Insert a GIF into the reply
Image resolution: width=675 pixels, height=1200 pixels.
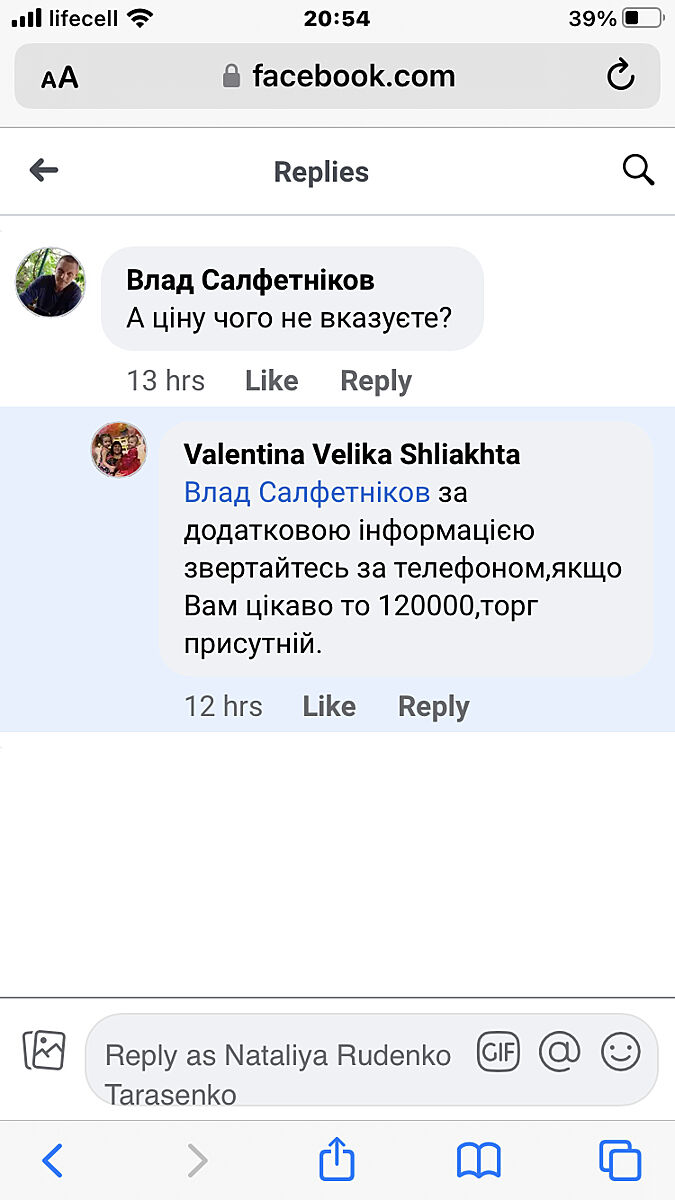click(x=498, y=1051)
